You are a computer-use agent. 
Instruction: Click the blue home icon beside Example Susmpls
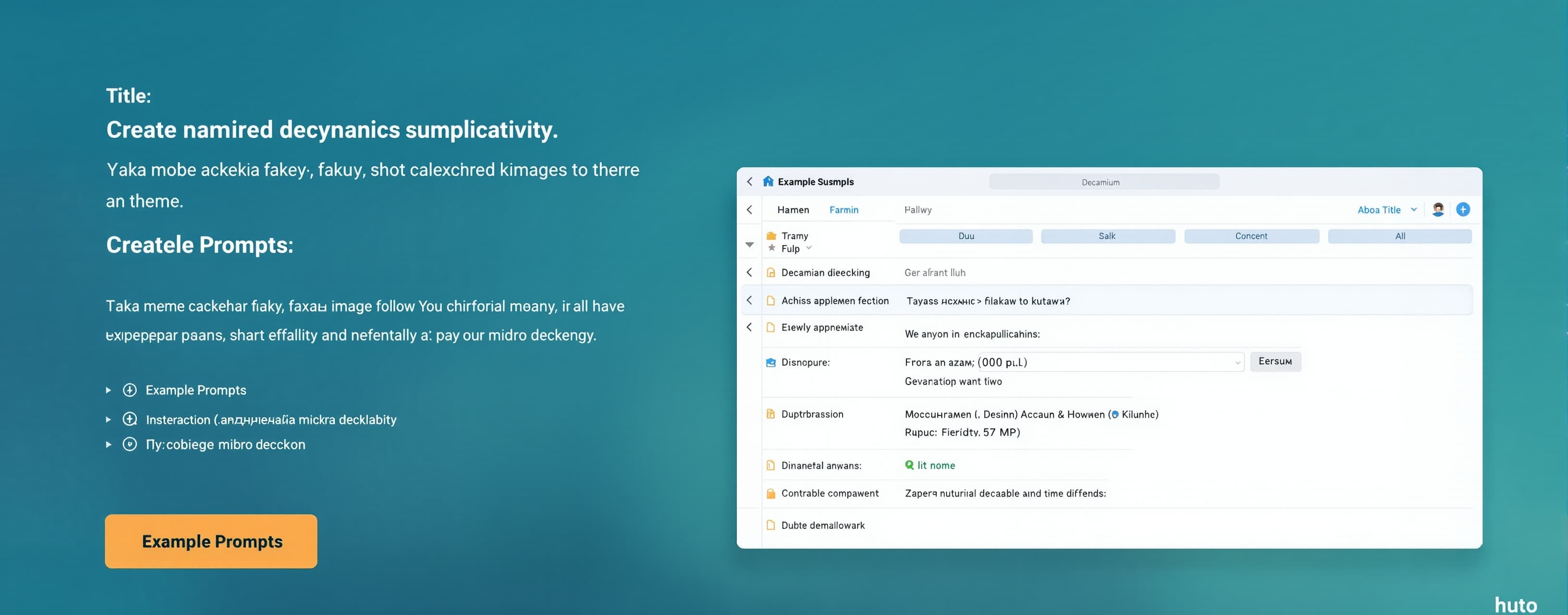(x=768, y=182)
